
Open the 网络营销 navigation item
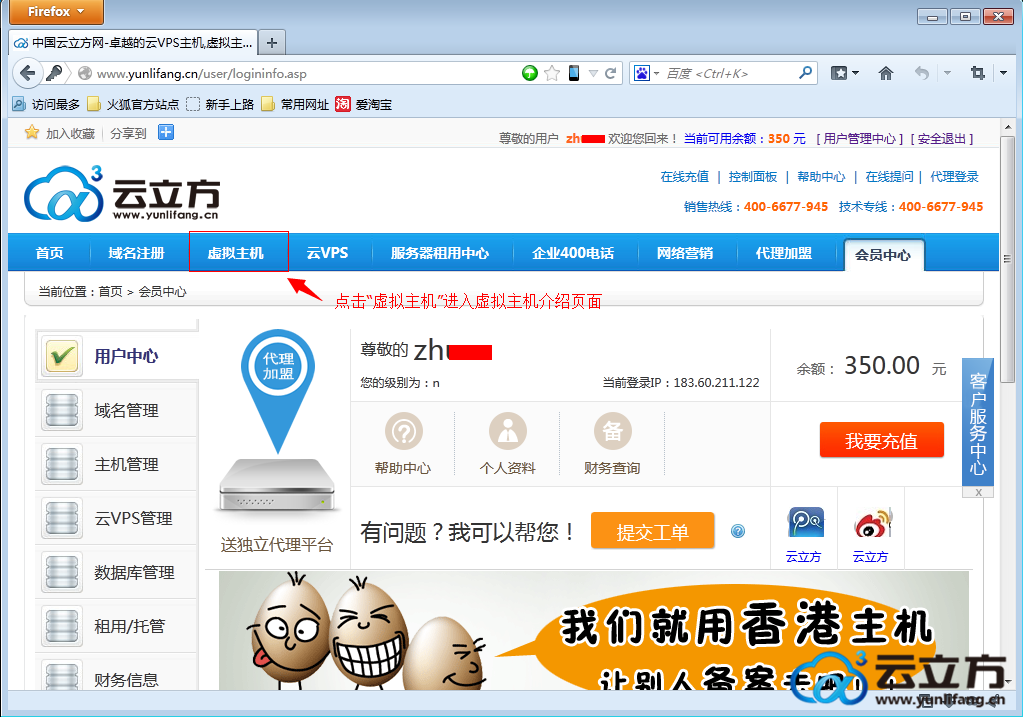[x=685, y=252]
